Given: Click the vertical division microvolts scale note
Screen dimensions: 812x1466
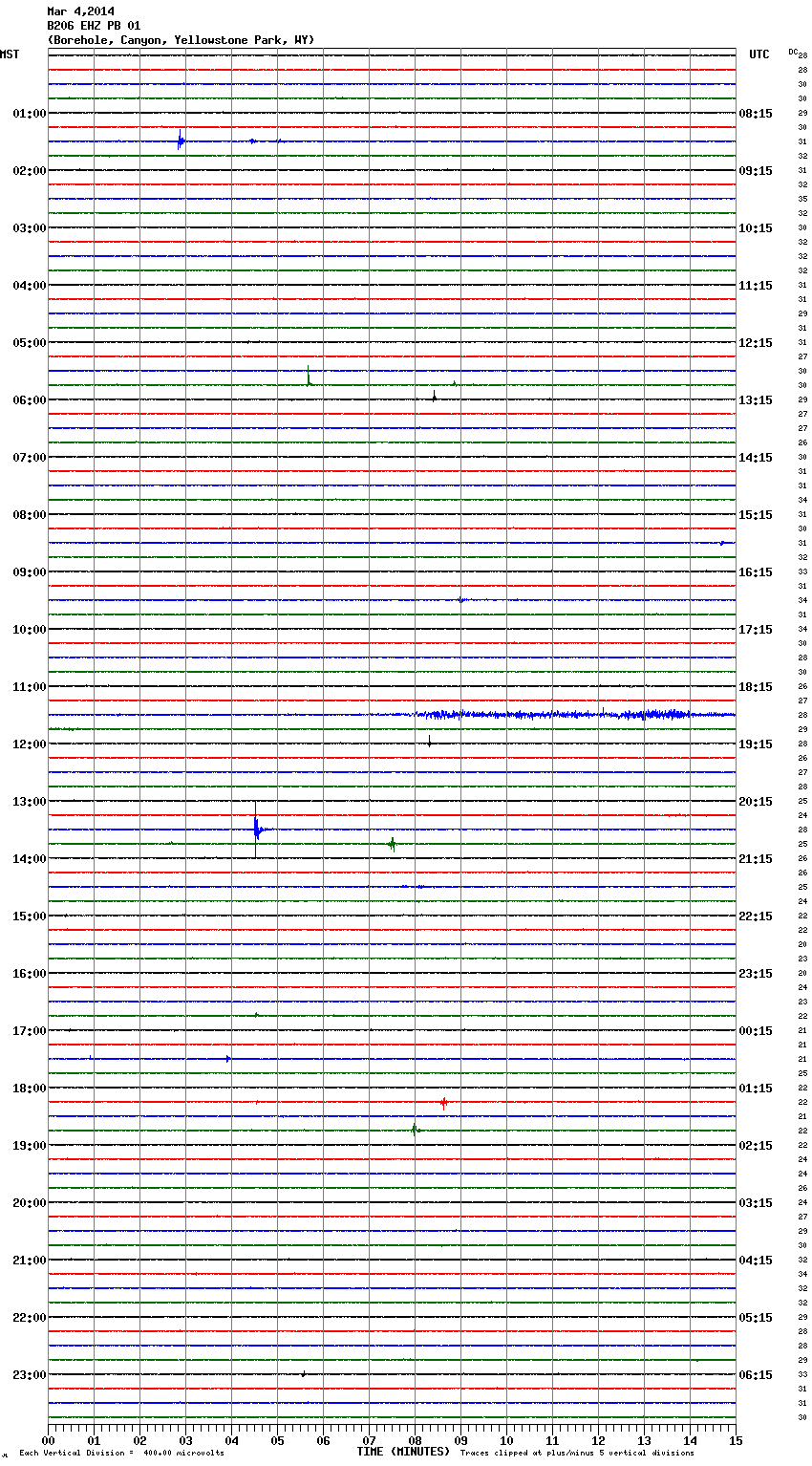Looking at the screenshot, I should pyautogui.click(x=121, y=1454).
